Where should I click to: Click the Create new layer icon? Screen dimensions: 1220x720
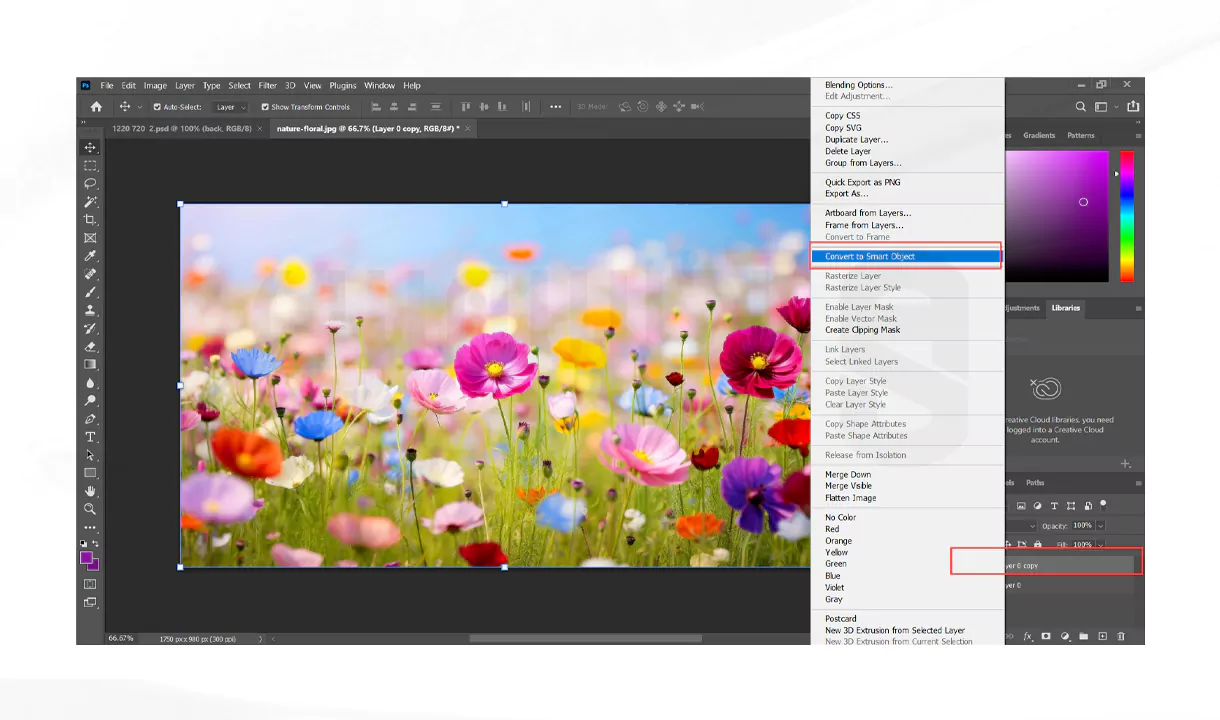point(1102,636)
